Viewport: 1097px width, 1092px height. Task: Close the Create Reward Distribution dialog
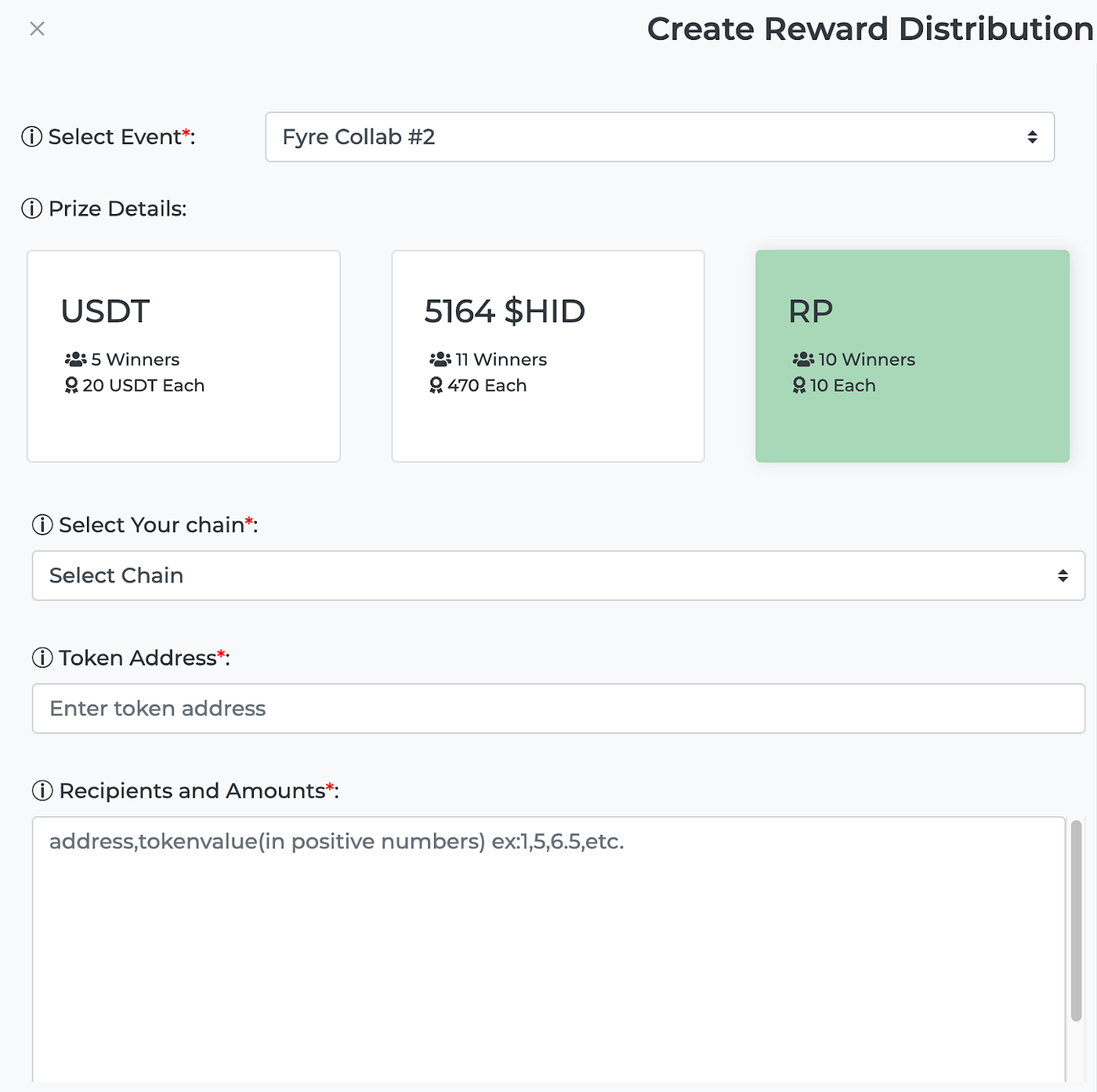click(37, 29)
